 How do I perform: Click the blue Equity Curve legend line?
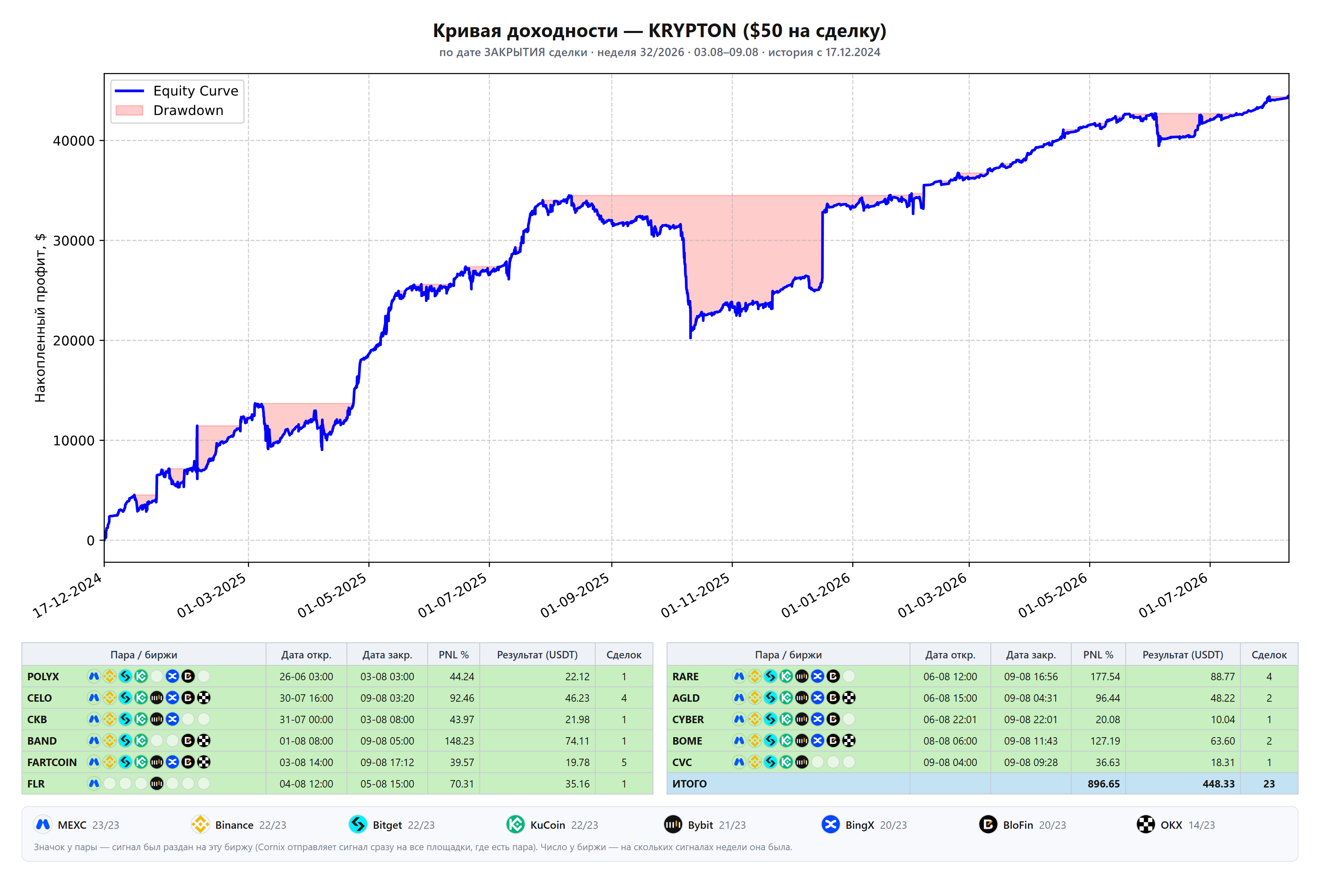(x=129, y=91)
